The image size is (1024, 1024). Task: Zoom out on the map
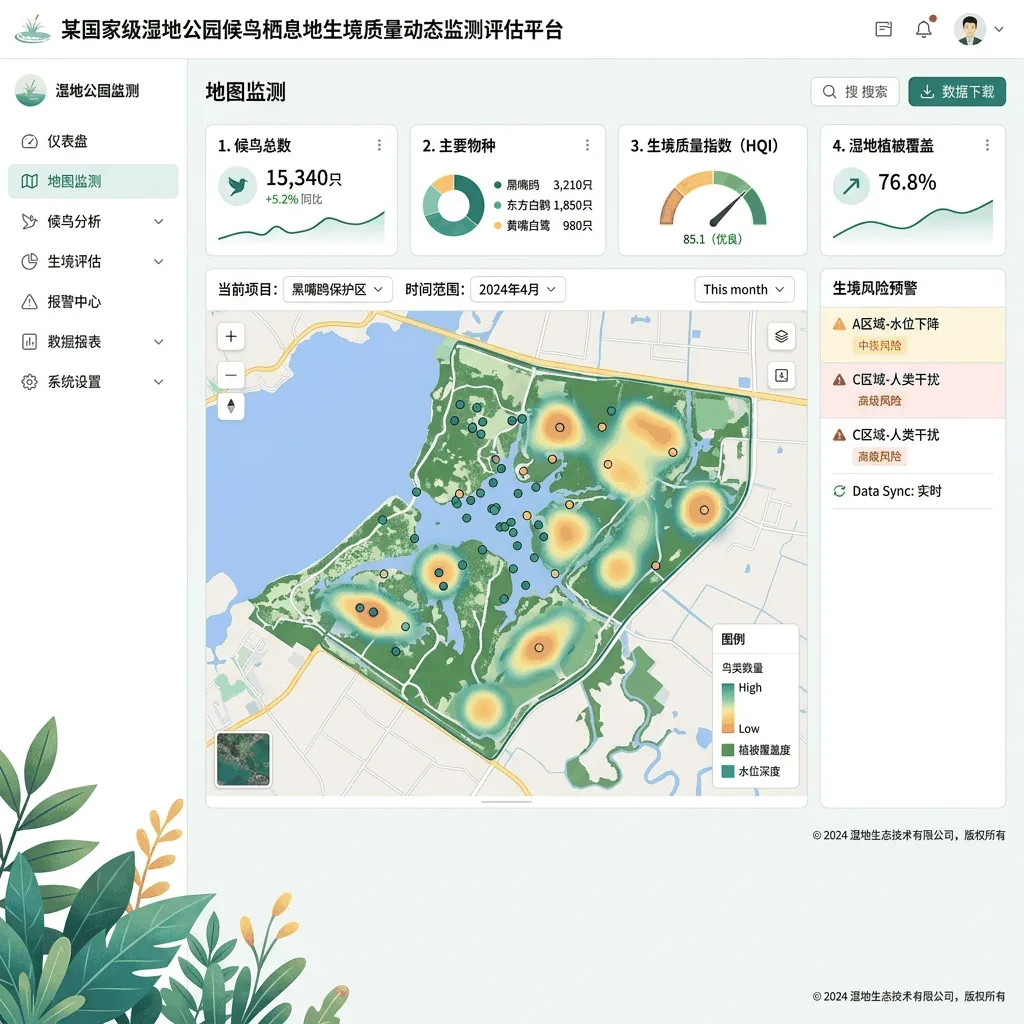tap(231, 375)
